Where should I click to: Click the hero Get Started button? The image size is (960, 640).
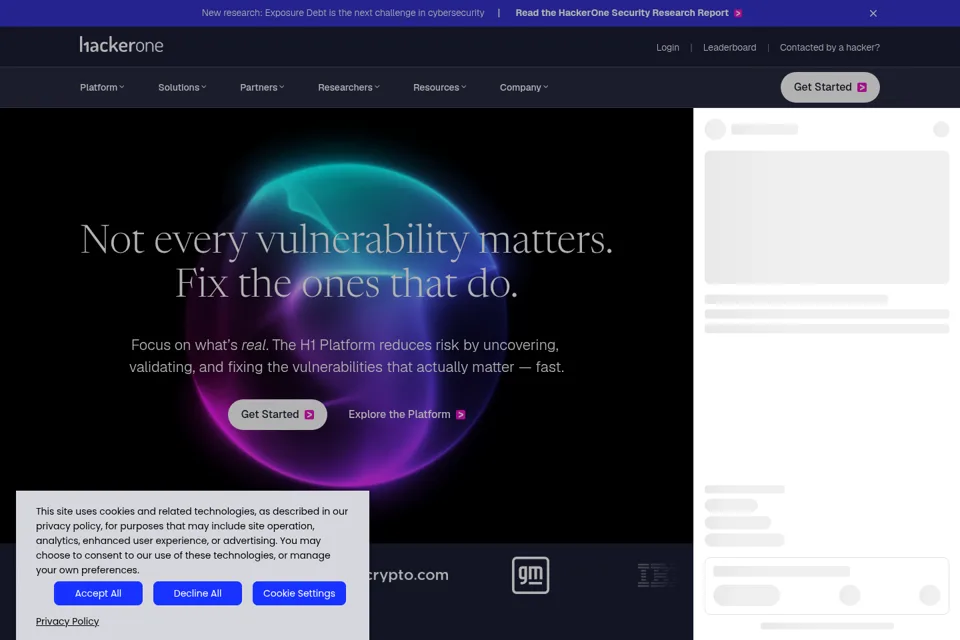click(x=277, y=415)
